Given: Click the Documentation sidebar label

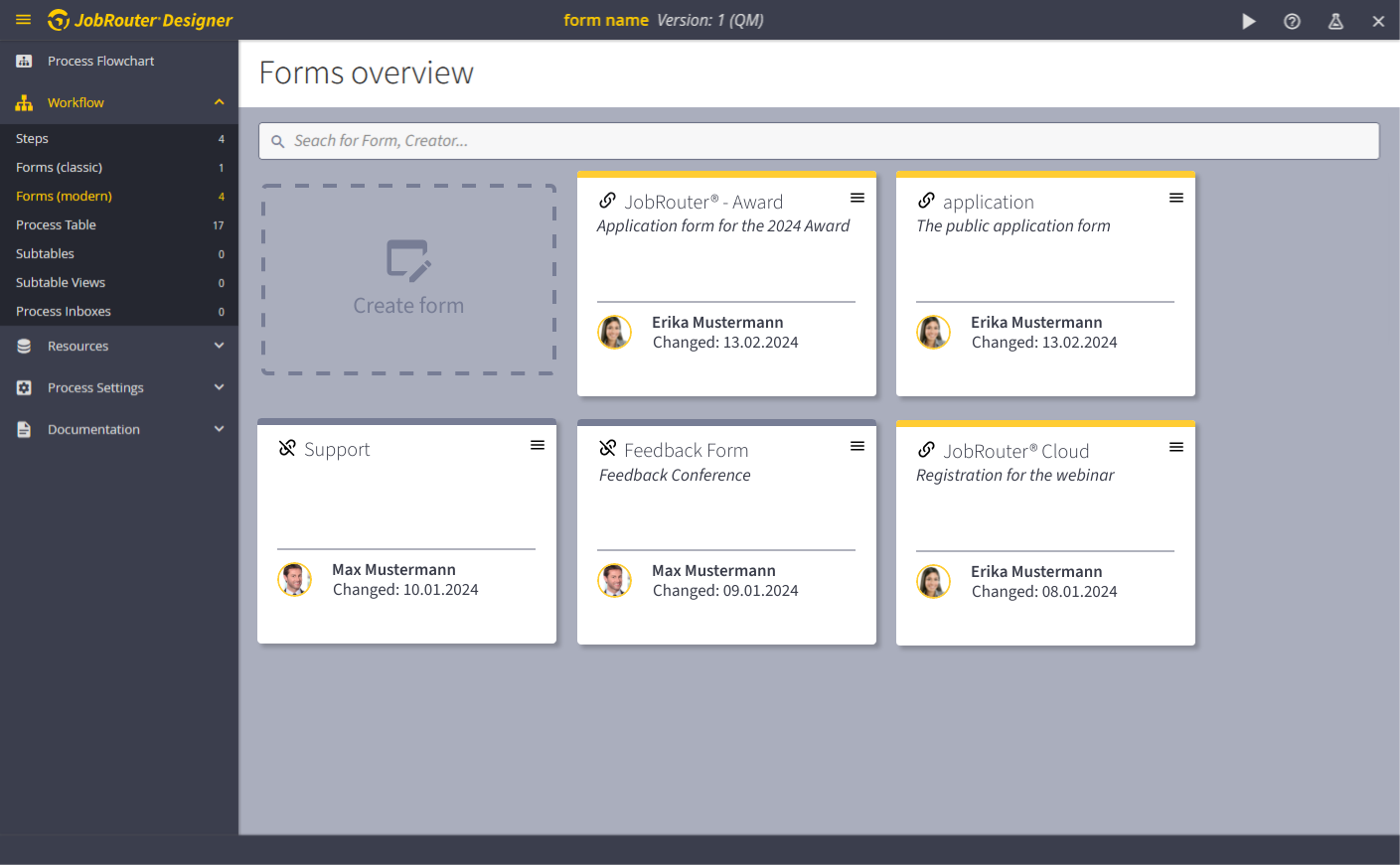Looking at the screenshot, I should (x=93, y=430).
